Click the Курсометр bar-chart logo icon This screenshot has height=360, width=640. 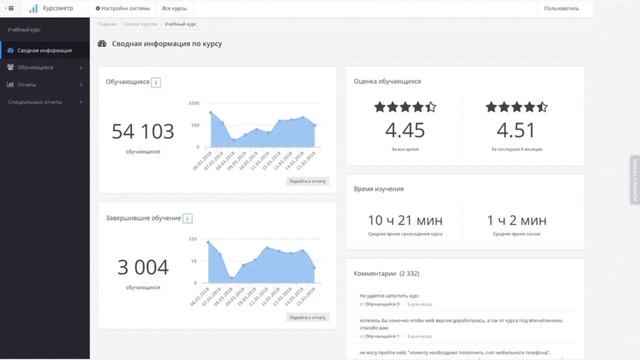(33, 8)
